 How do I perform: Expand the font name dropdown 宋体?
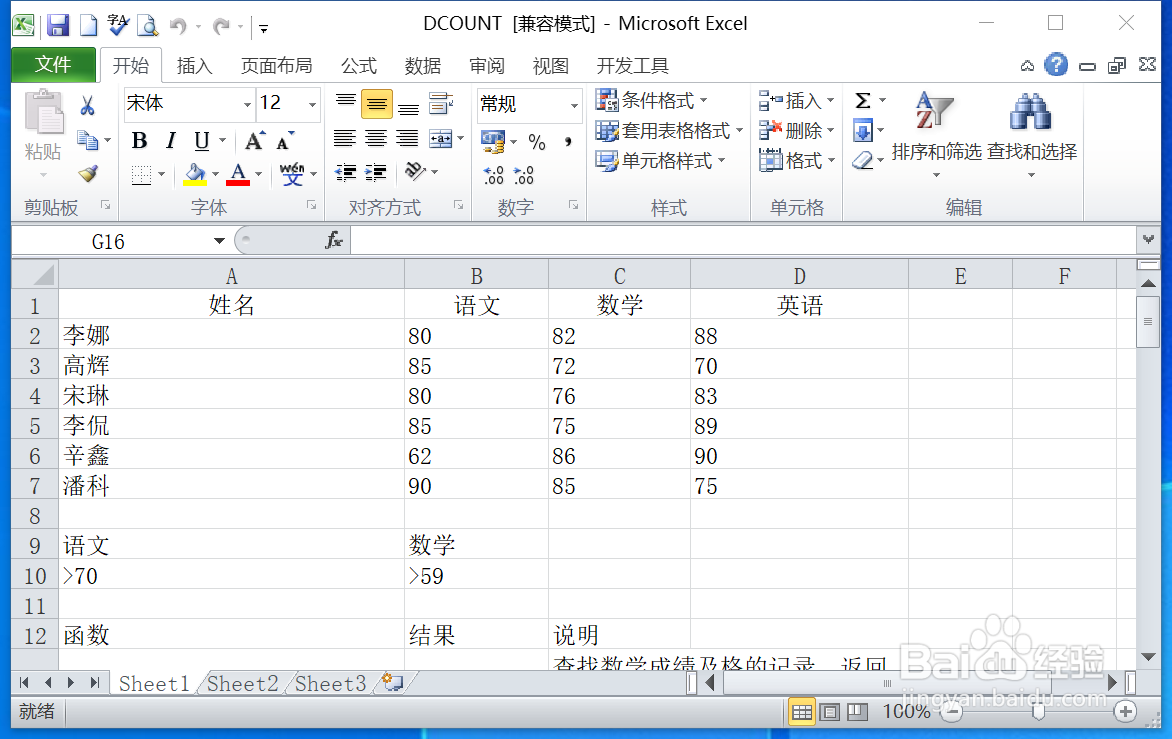(x=247, y=105)
